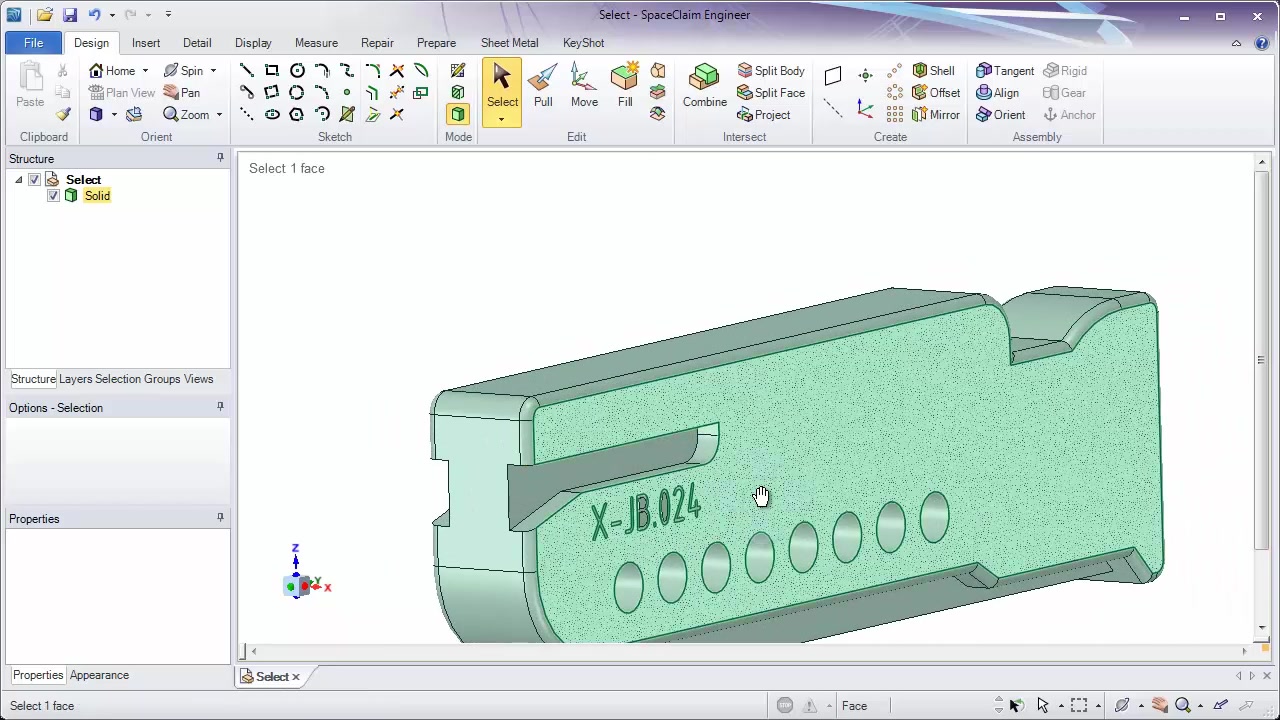Click the Project tool
This screenshot has height=720, width=1280.
coord(764,115)
